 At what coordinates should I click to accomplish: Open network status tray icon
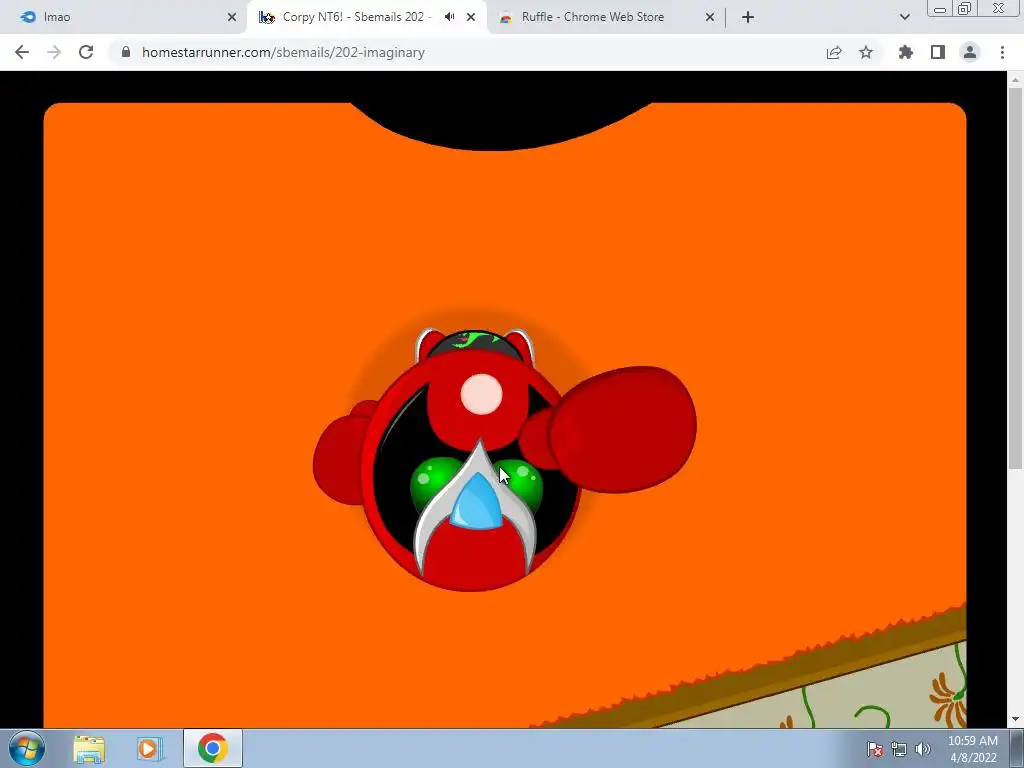point(899,749)
